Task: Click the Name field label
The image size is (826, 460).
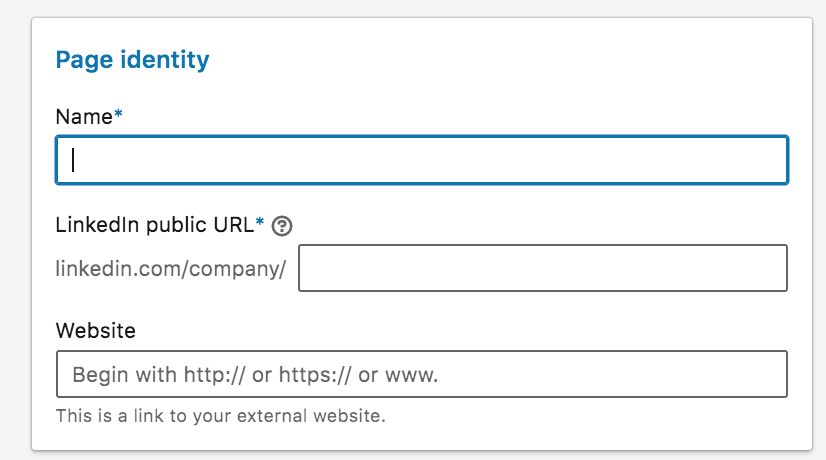Action: (84, 116)
